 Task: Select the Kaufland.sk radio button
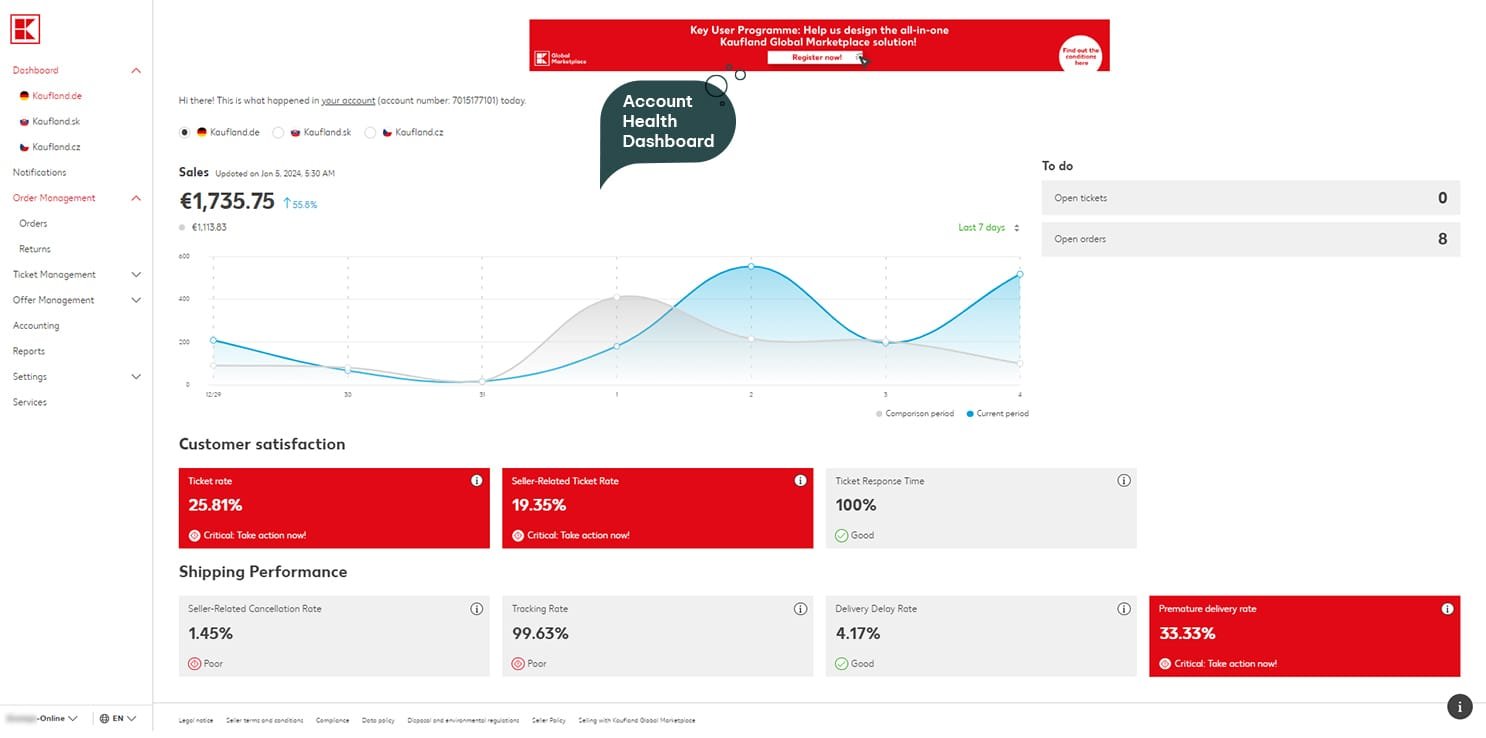pos(279,132)
